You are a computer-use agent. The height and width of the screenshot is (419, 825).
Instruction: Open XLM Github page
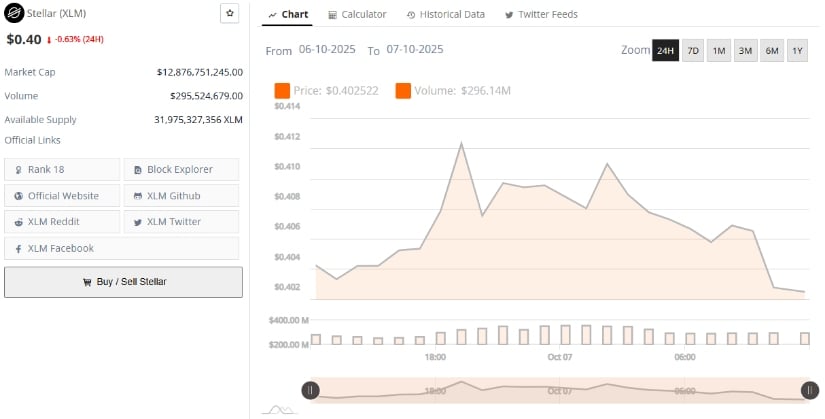(181, 196)
